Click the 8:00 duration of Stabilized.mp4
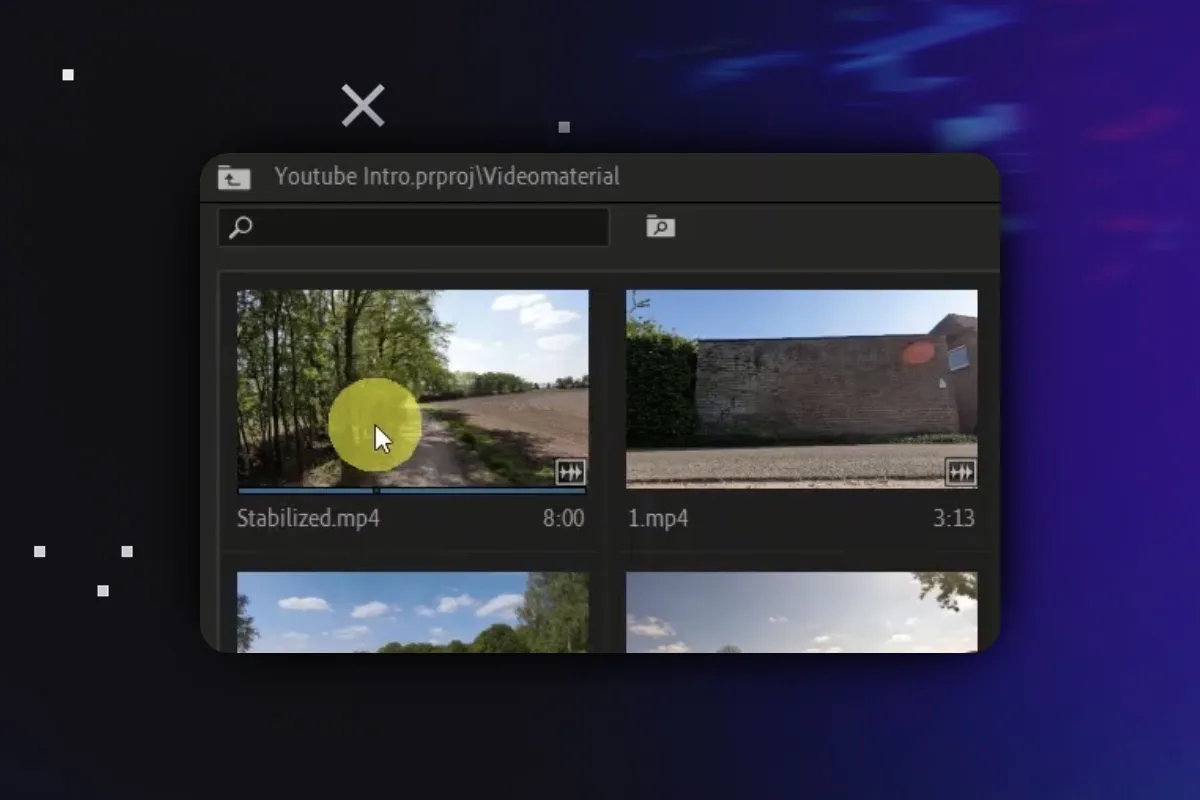This screenshot has height=800, width=1200. pos(564,519)
